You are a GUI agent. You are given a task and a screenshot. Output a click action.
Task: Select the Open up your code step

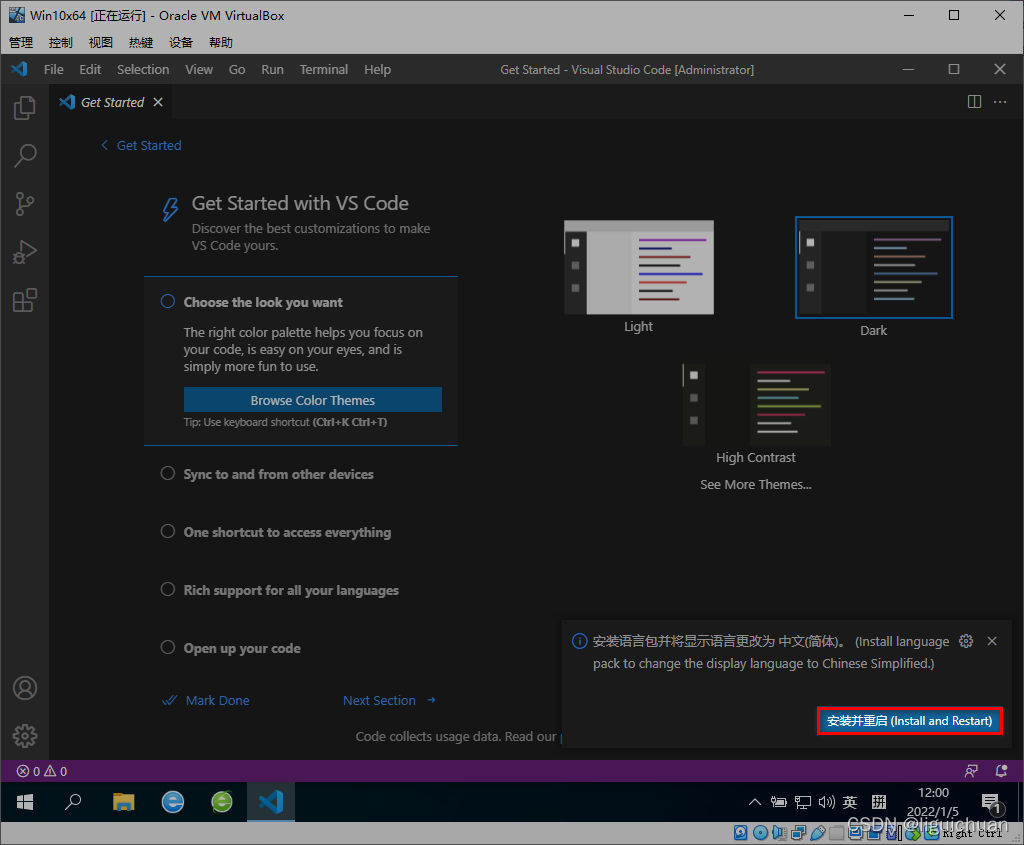tap(242, 648)
